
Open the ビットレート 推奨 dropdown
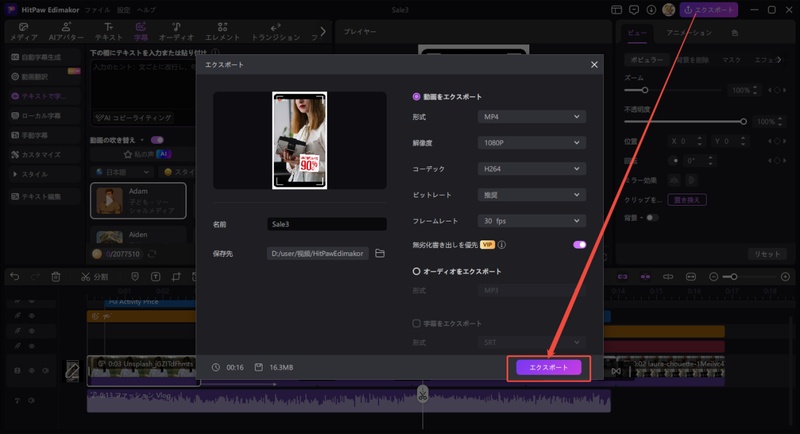point(532,195)
